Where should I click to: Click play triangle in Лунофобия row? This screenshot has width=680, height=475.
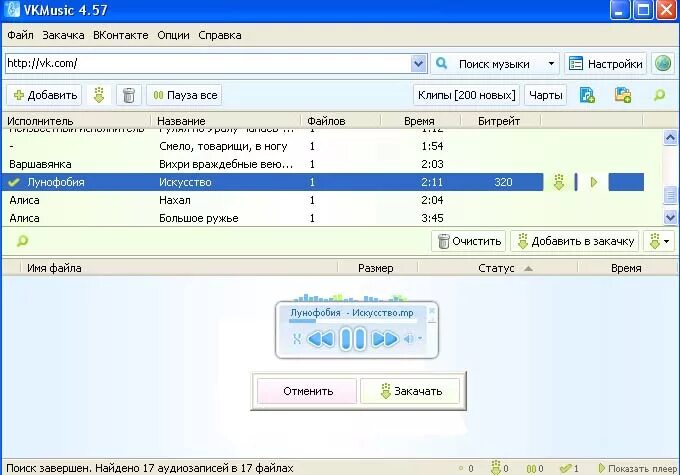594,182
